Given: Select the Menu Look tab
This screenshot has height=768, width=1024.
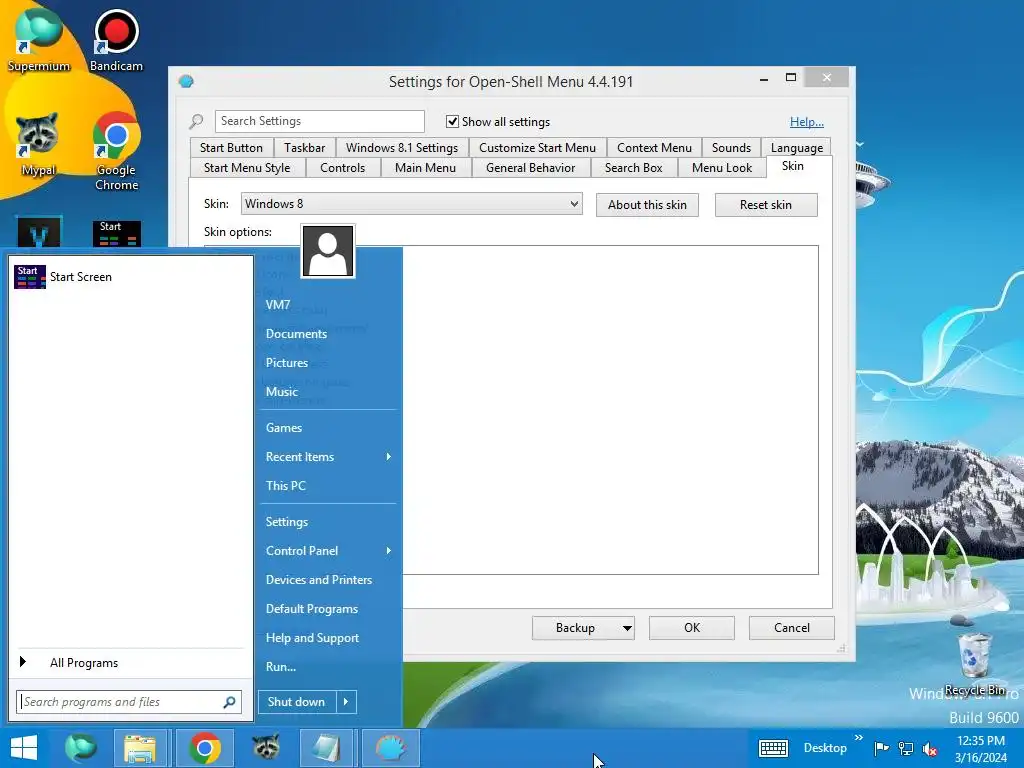Looking at the screenshot, I should point(722,168).
